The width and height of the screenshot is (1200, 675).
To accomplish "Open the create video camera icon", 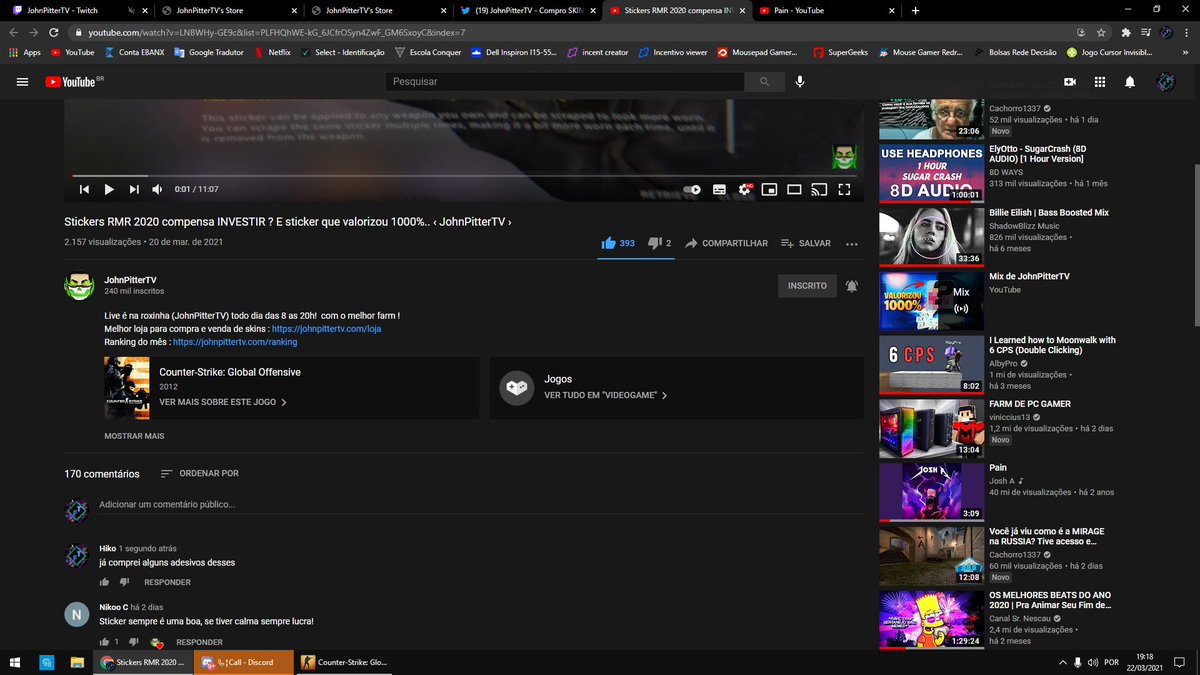I will point(1070,82).
